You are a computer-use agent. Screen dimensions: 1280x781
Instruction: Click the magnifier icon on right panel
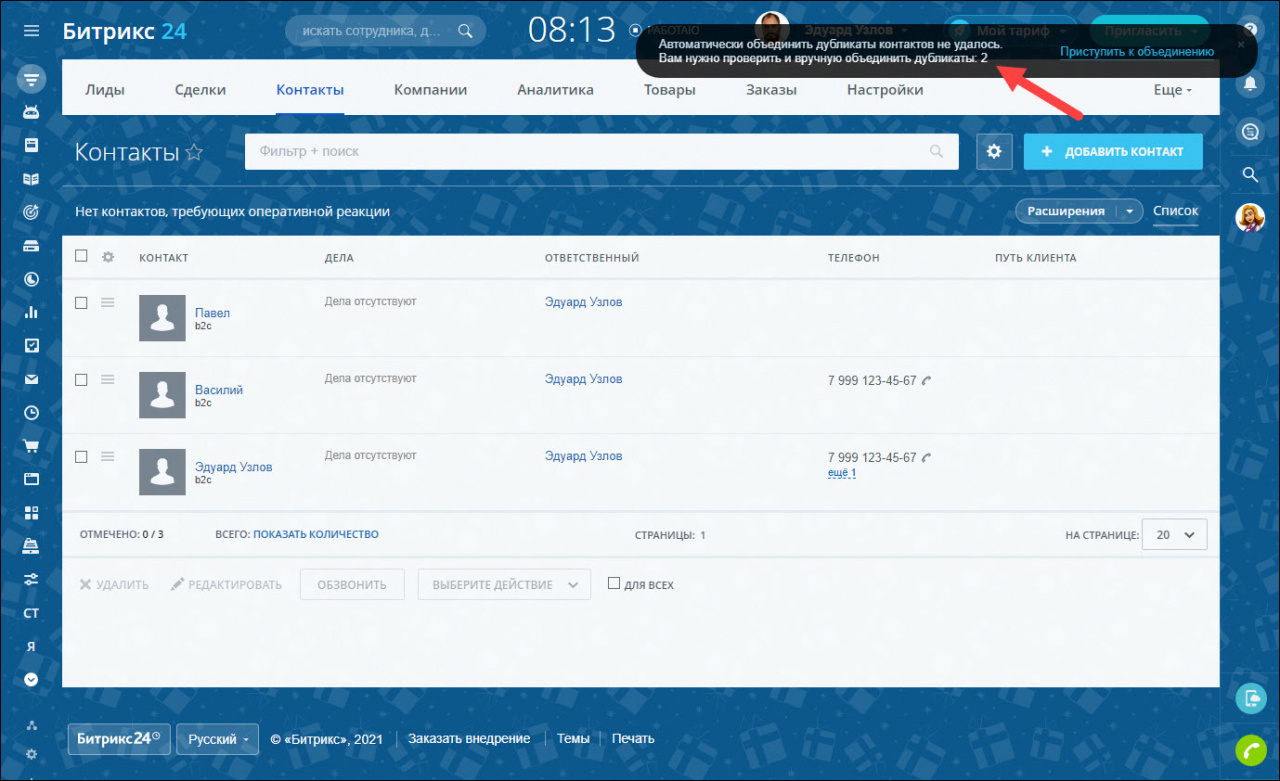pyautogui.click(x=1250, y=174)
